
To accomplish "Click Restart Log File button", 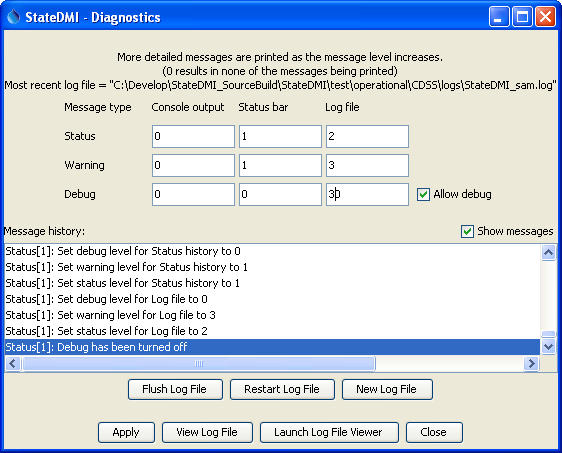I will [282, 389].
